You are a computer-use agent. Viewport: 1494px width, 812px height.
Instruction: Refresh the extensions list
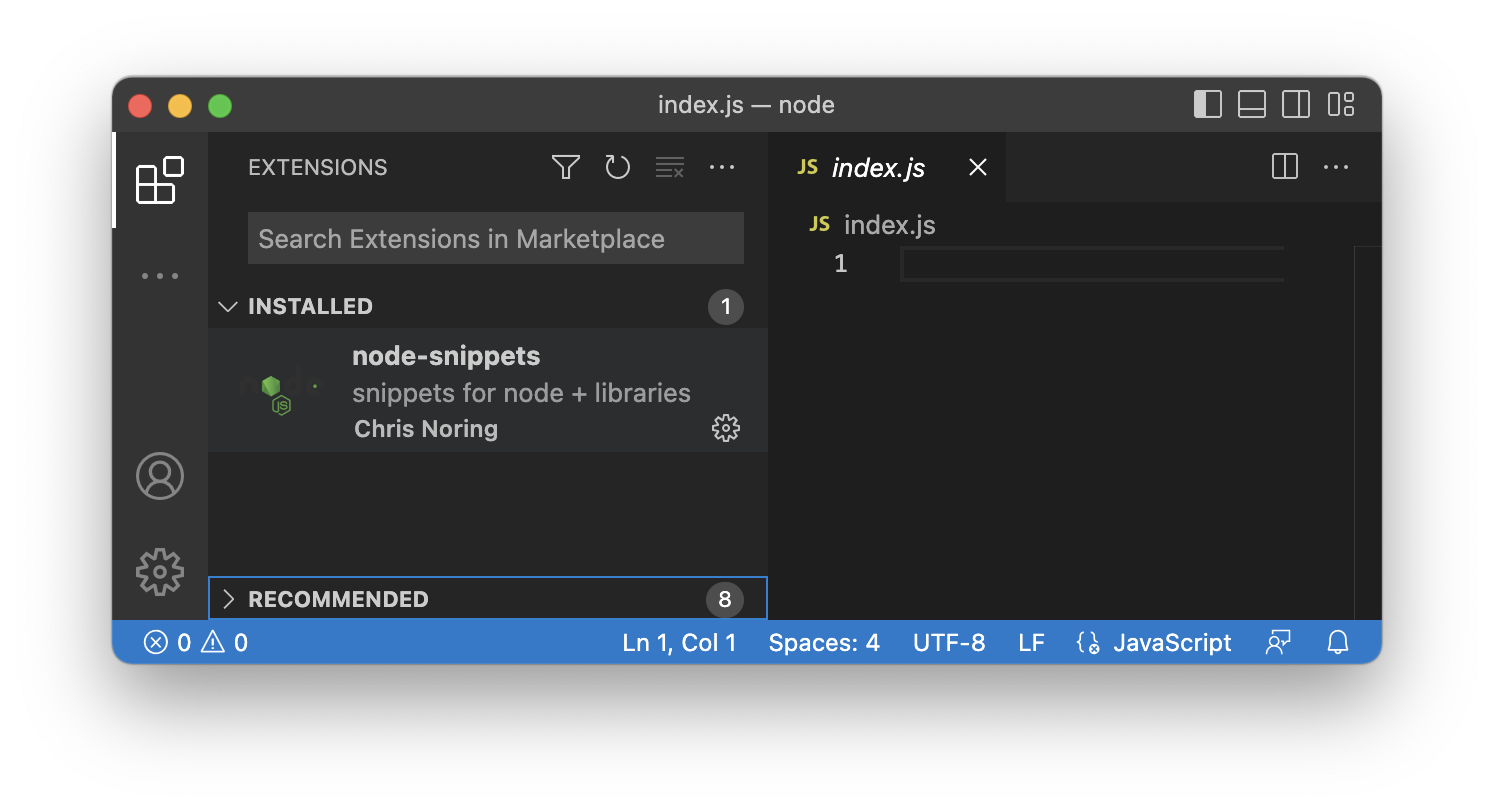pos(618,167)
